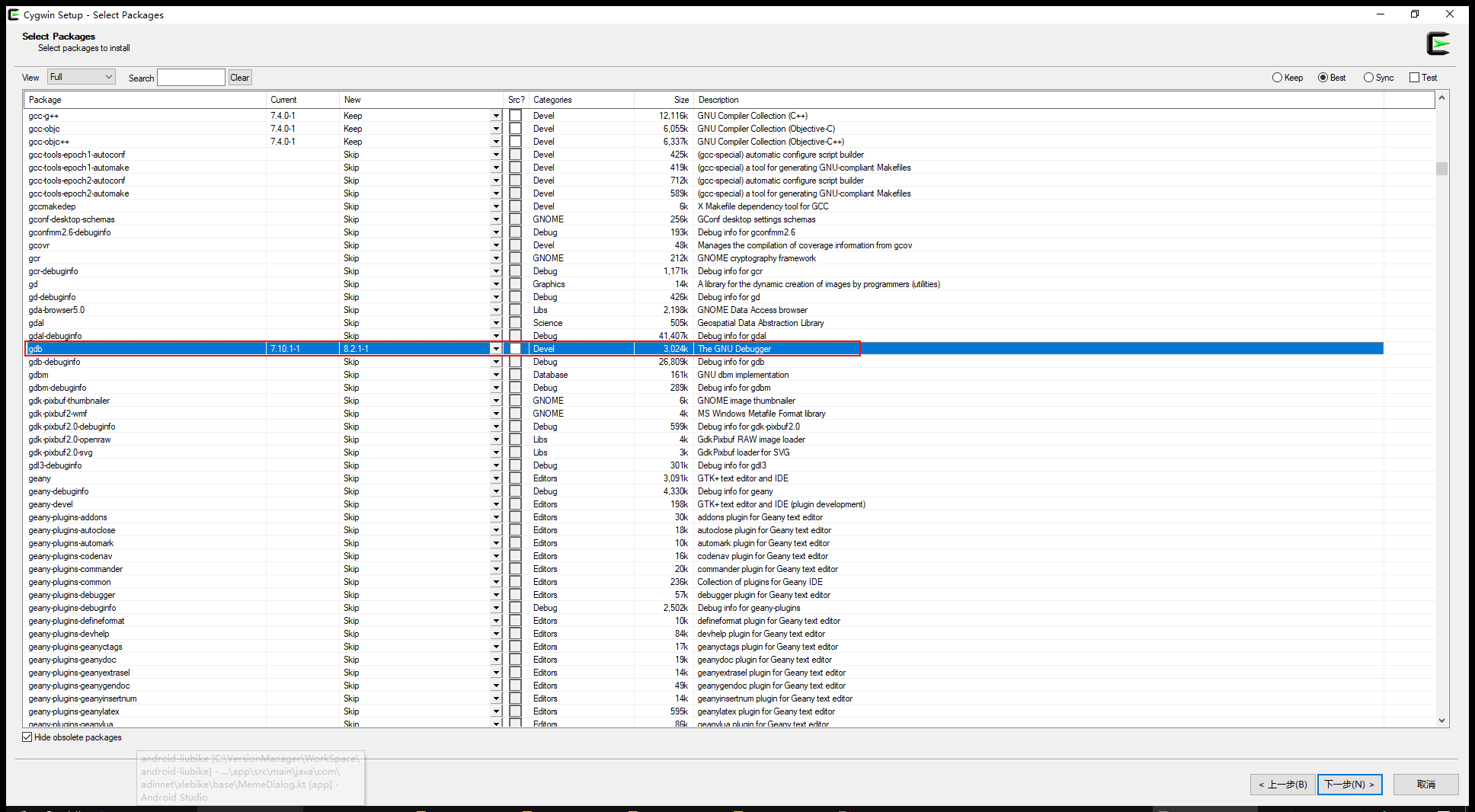The height and width of the screenshot is (812, 1475).
Task: Open the New version dropdown for geany-plugins-debugger
Action: coord(496,595)
